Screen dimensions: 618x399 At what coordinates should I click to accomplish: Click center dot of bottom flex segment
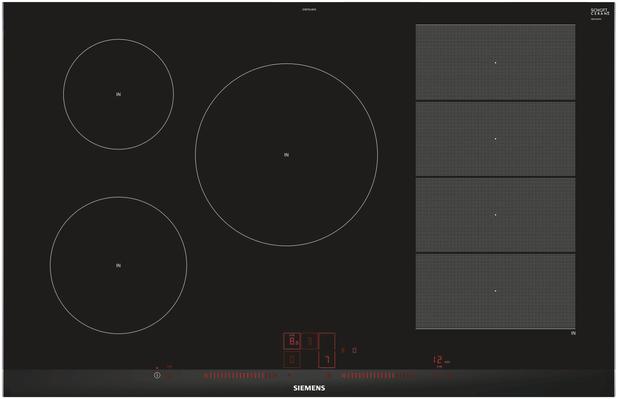point(495,291)
